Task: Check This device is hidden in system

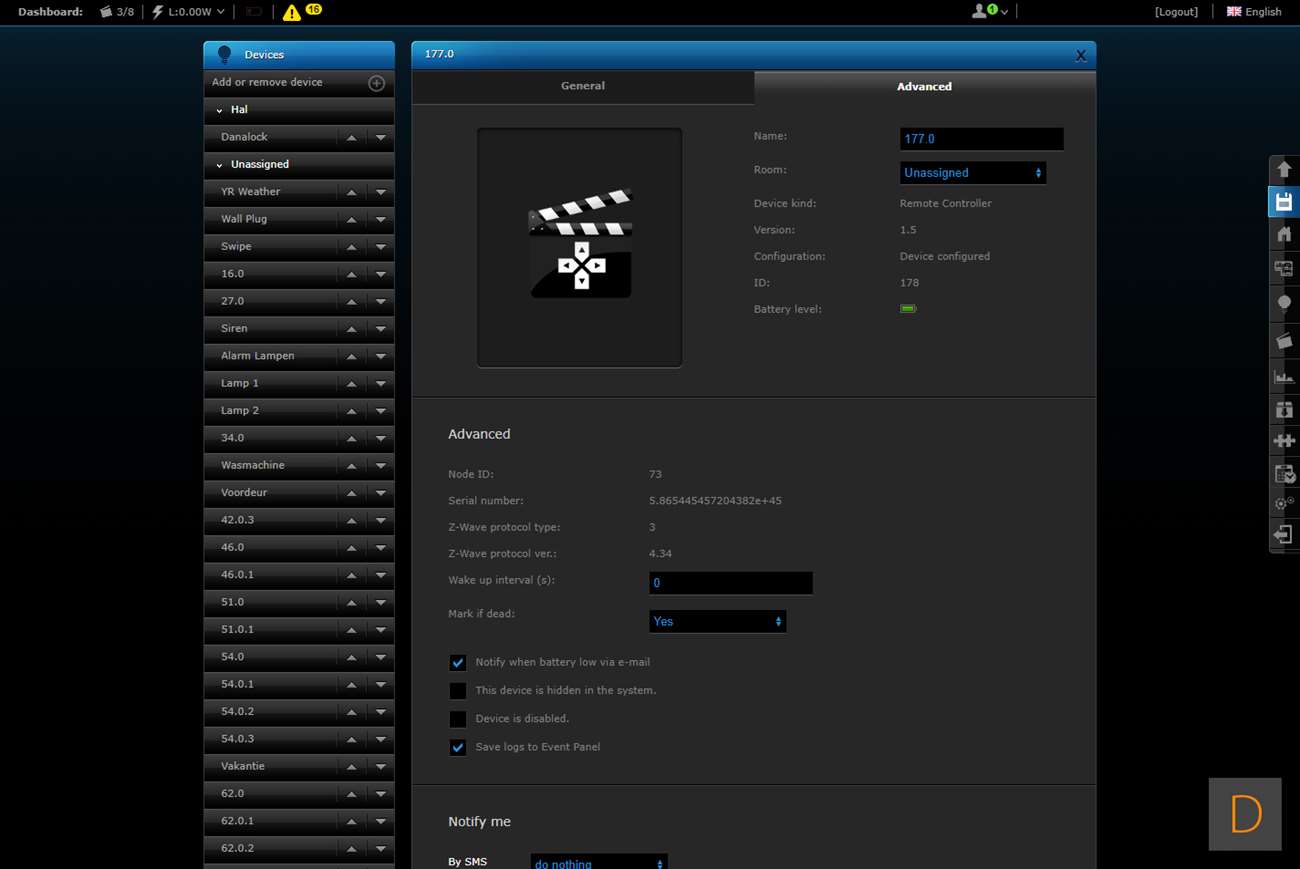Action: point(458,691)
